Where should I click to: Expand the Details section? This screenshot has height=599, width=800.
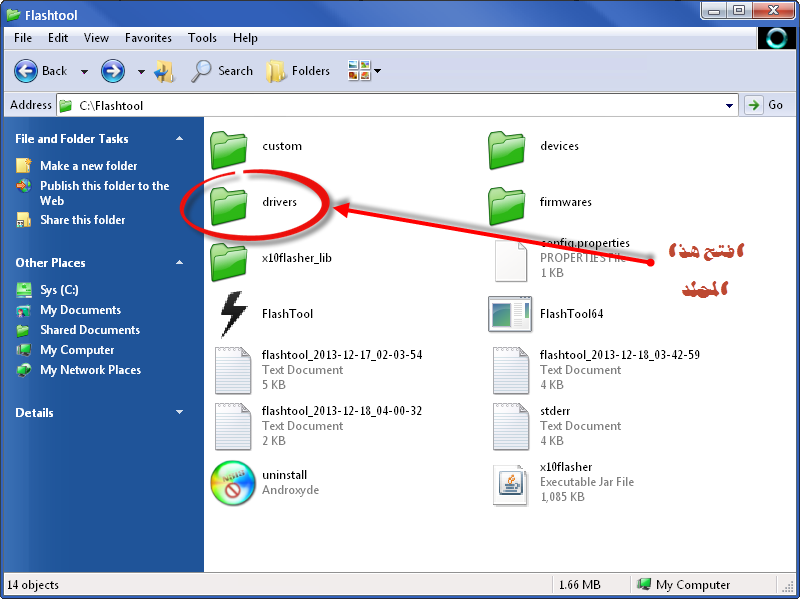point(180,412)
